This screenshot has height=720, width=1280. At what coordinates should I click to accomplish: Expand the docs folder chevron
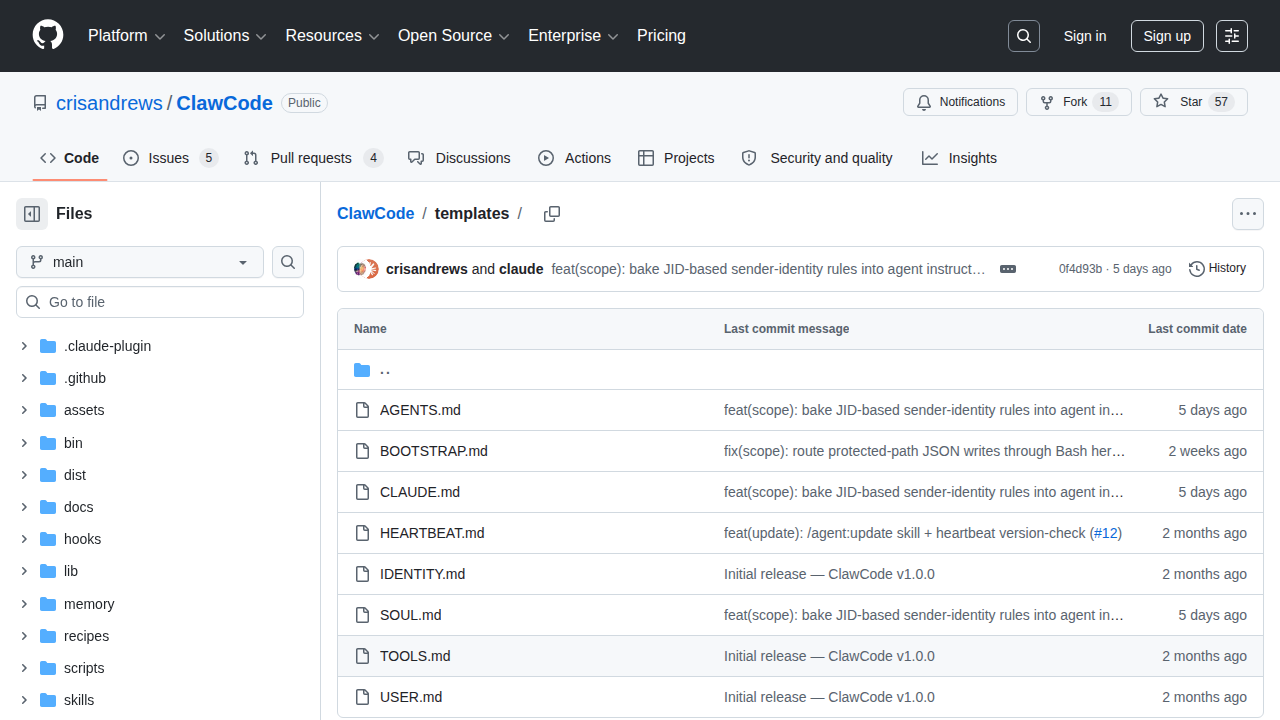[x=24, y=507]
